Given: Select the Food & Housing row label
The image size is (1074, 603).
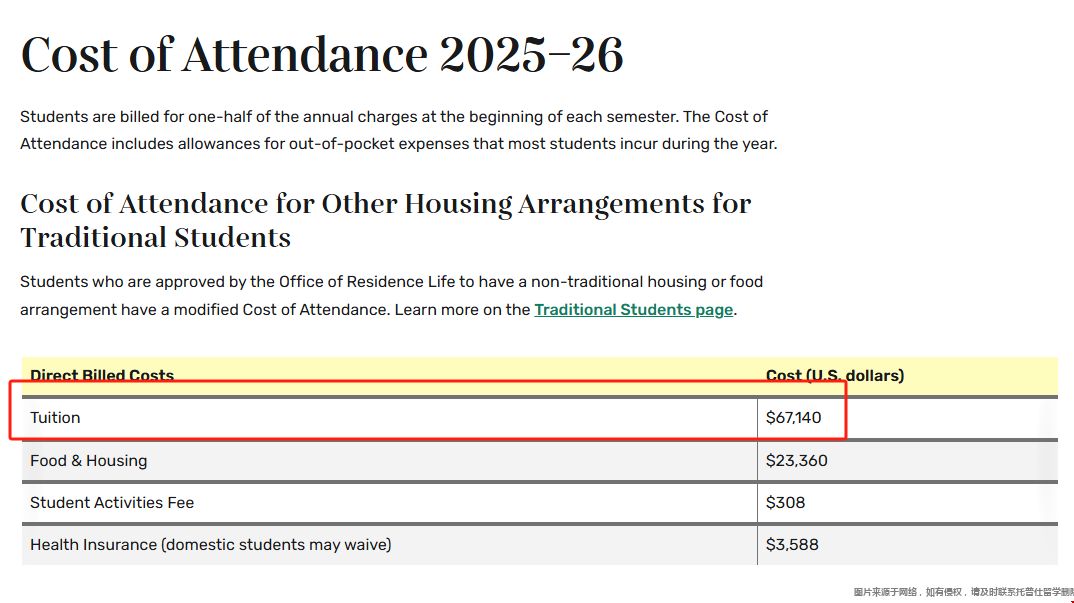Looking at the screenshot, I should [x=88, y=461].
